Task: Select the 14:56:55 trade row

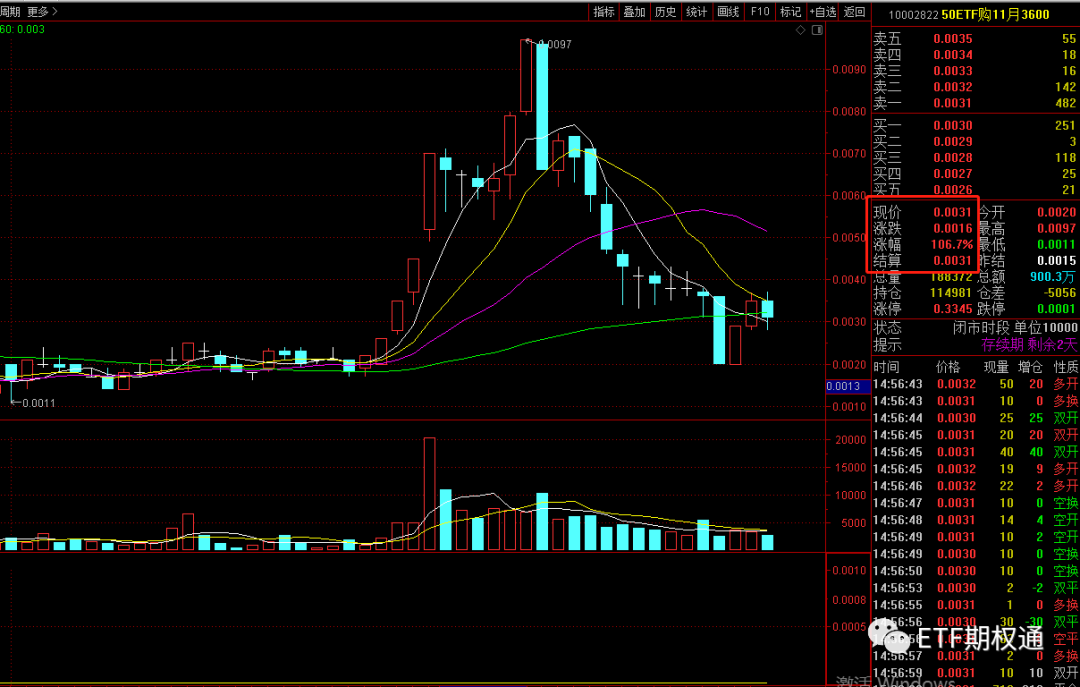Action: tap(975, 605)
